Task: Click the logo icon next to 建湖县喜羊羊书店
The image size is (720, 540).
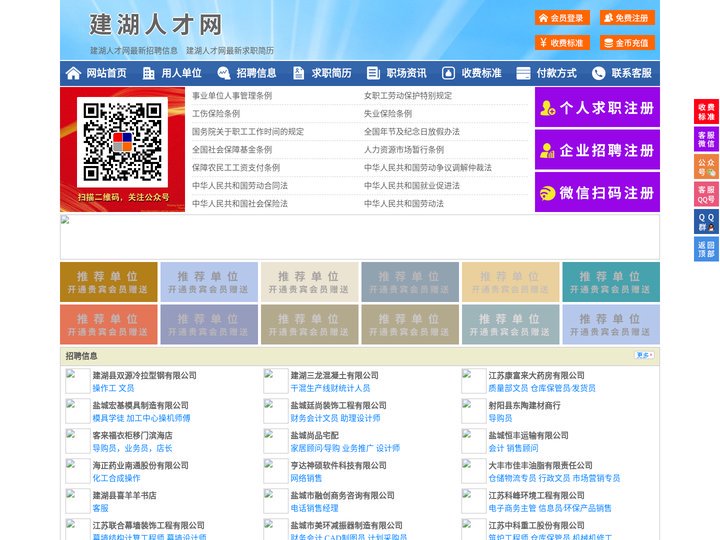Action: 77,501
